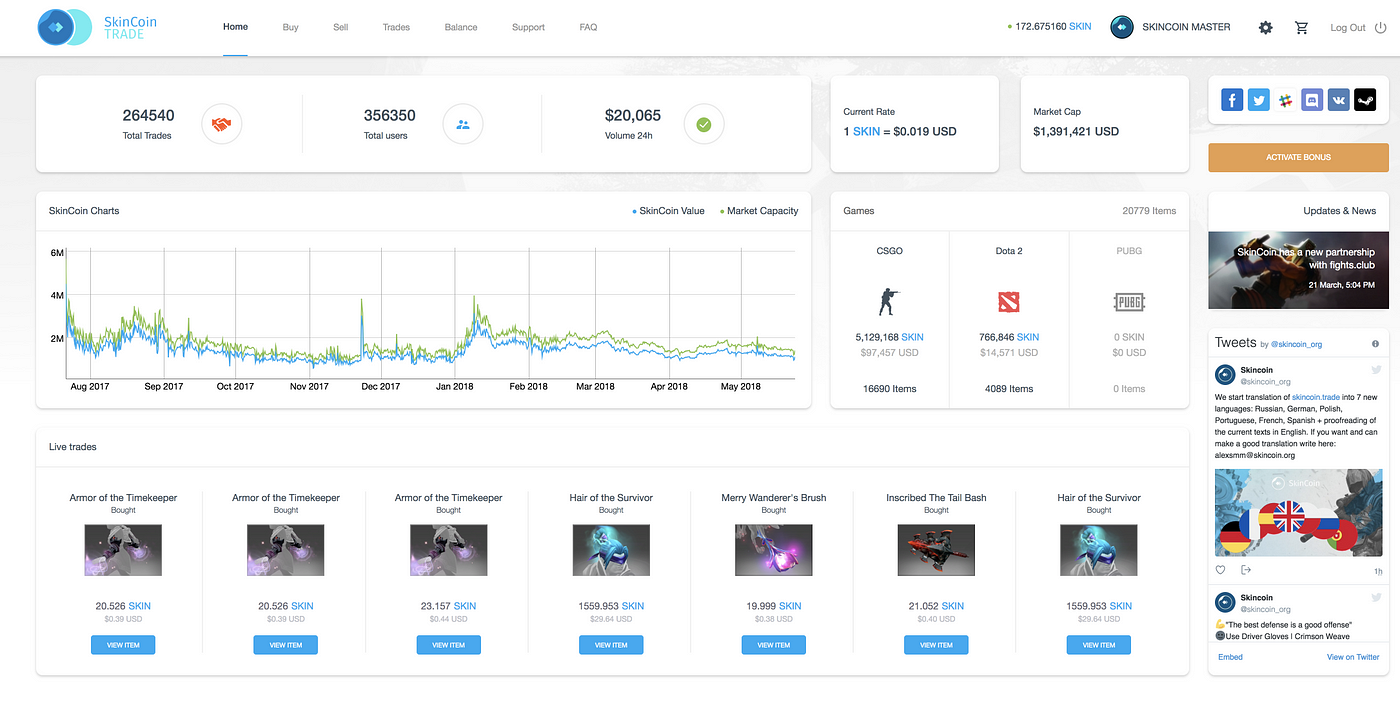The image size is (1400, 703).
Task: Click the 20779 Items total
Action: coord(1149,211)
